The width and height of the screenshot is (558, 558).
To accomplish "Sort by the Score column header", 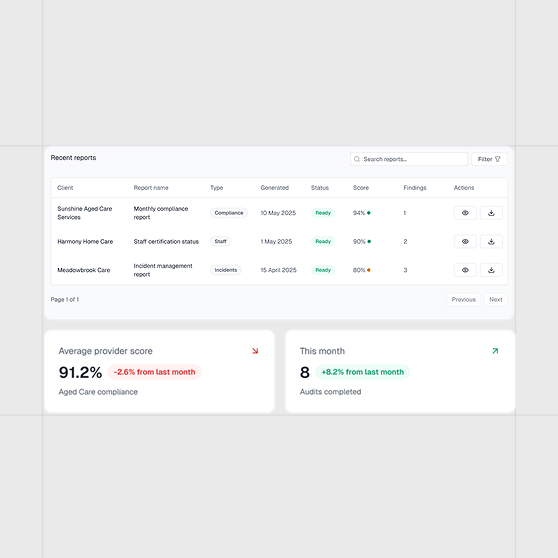I will point(360,188).
